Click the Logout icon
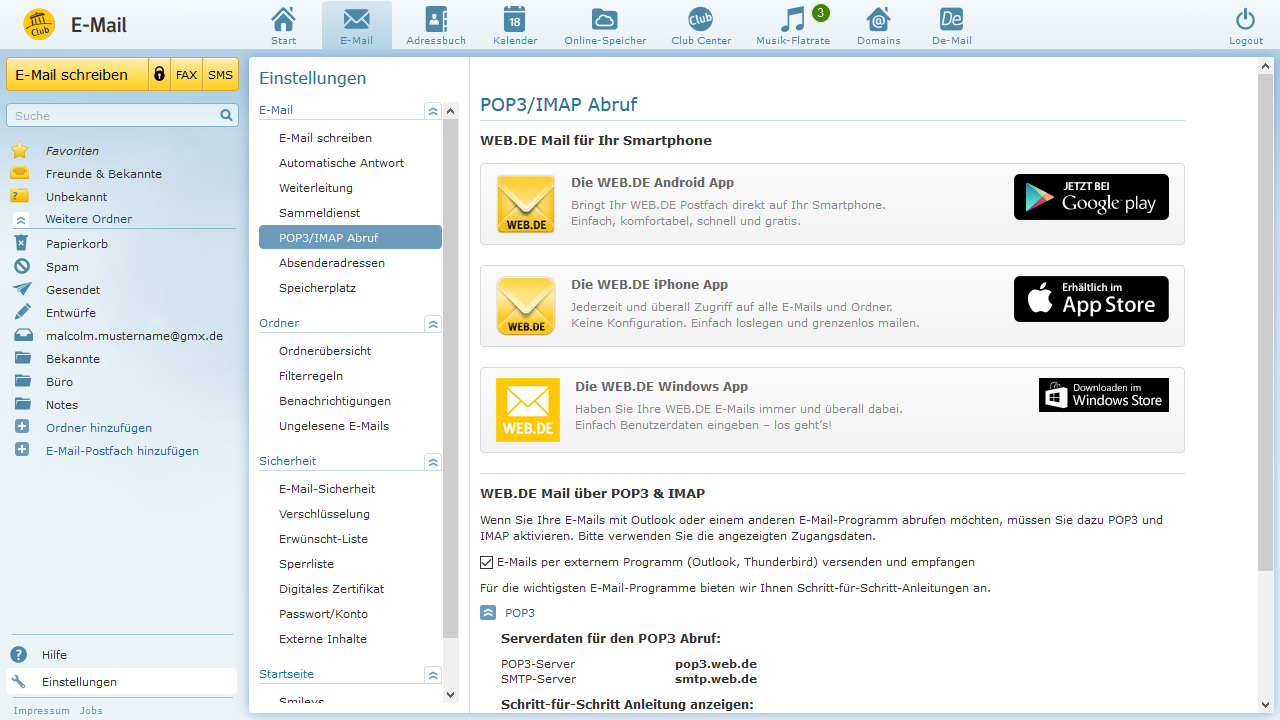The width and height of the screenshot is (1280, 720). click(1245, 25)
